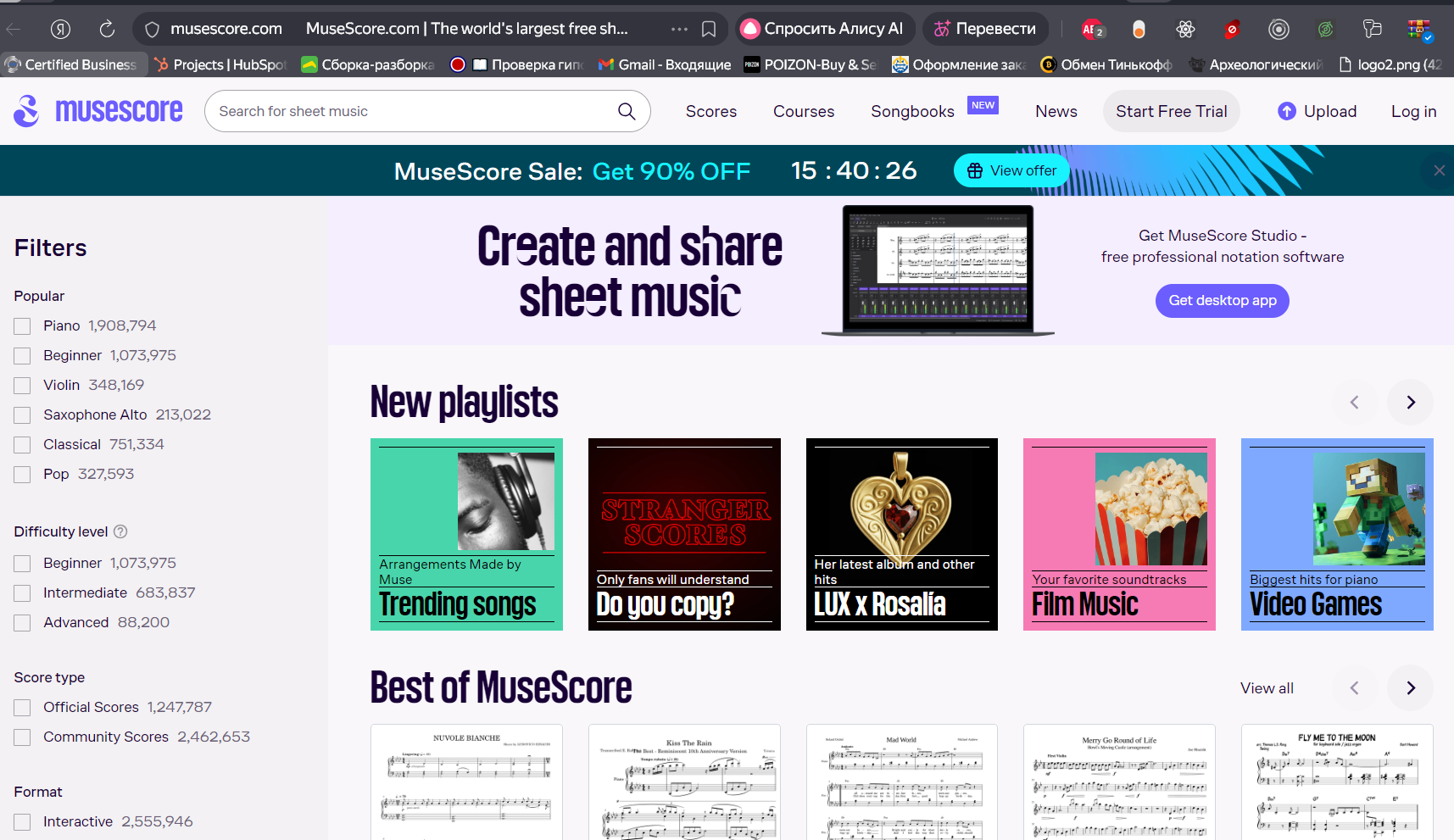Screen dimensions: 1454x840
Task: Go back in Best of MuseScore carousel
Action: click(x=1354, y=687)
